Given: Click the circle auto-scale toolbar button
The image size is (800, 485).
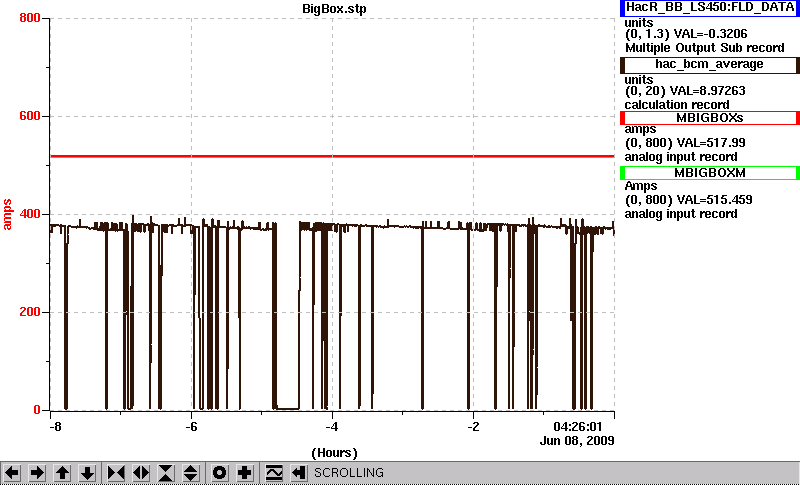Looking at the screenshot, I should tap(219, 473).
